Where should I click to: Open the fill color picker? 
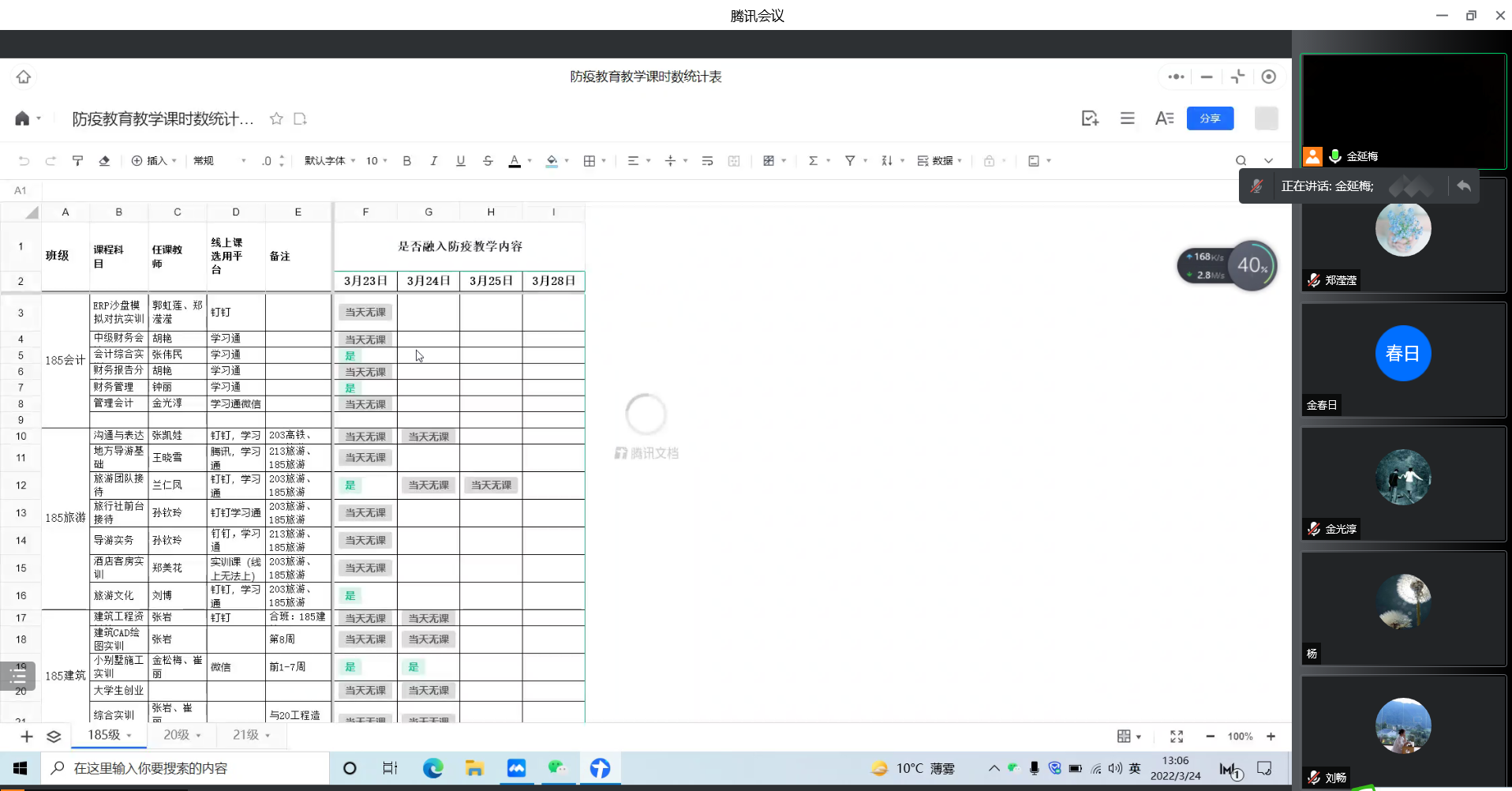(552, 161)
